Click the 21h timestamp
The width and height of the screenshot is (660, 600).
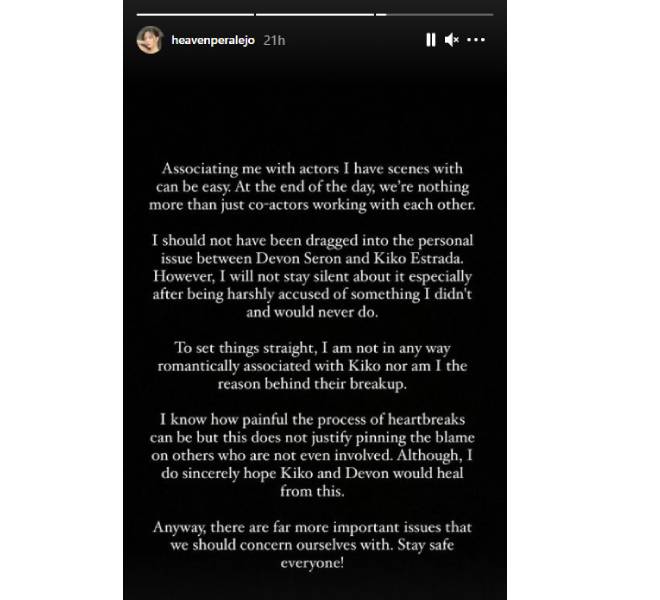[274, 40]
